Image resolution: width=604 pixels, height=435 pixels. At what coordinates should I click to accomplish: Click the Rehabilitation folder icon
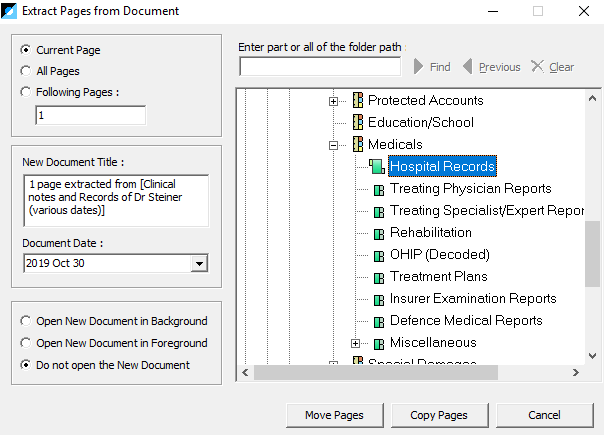pyautogui.click(x=379, y=233)
